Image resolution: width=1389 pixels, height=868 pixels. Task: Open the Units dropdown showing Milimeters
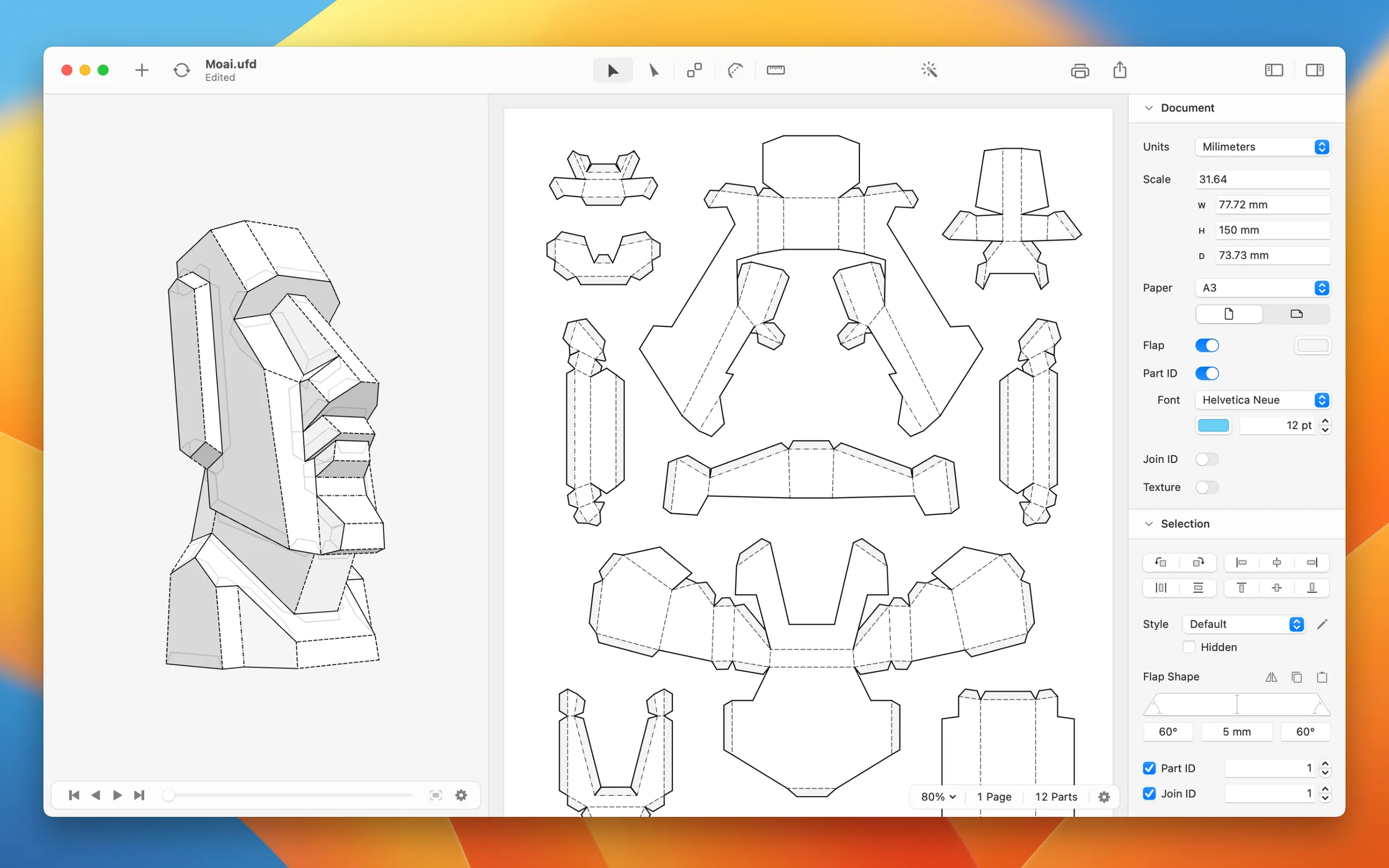1262,147
